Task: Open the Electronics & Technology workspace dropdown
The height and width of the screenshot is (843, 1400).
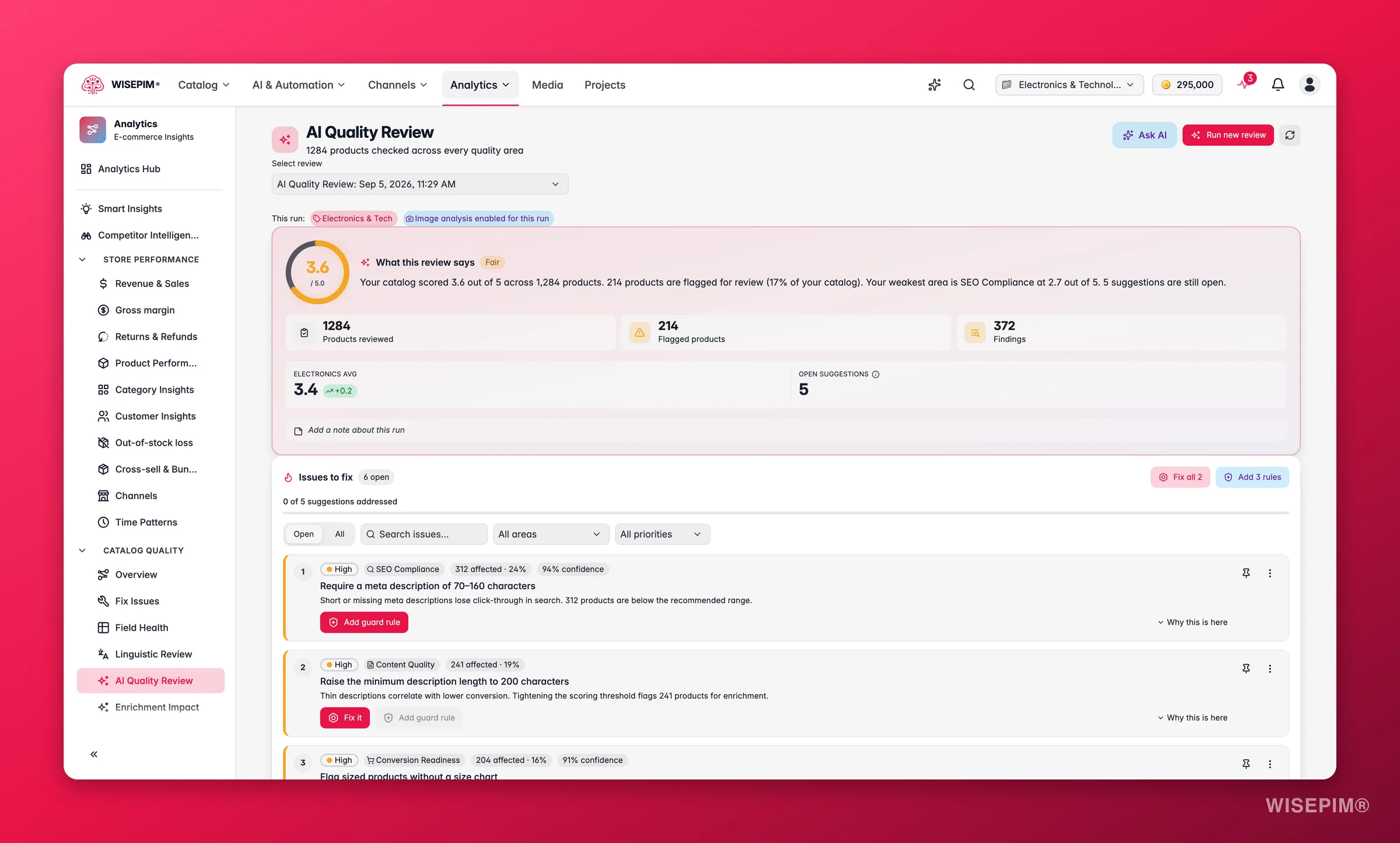Action: pyautogui.click(x=1069, y=85)
